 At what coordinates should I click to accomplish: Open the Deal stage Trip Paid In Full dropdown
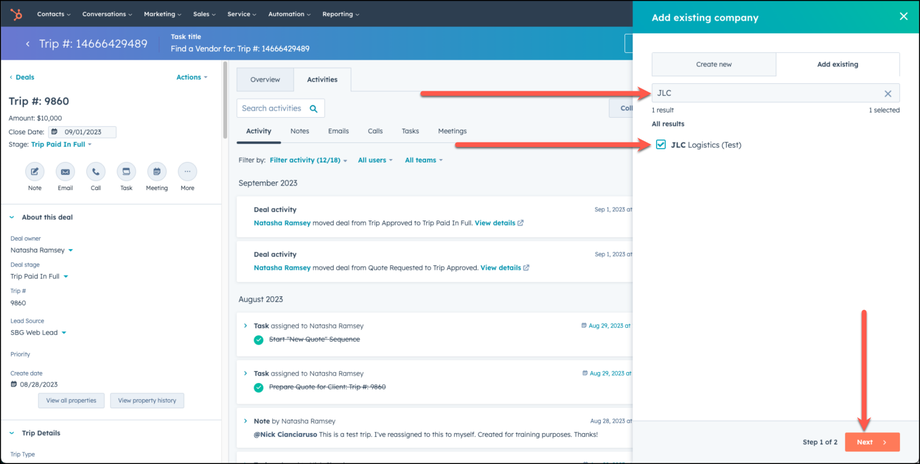click(39, 276)
